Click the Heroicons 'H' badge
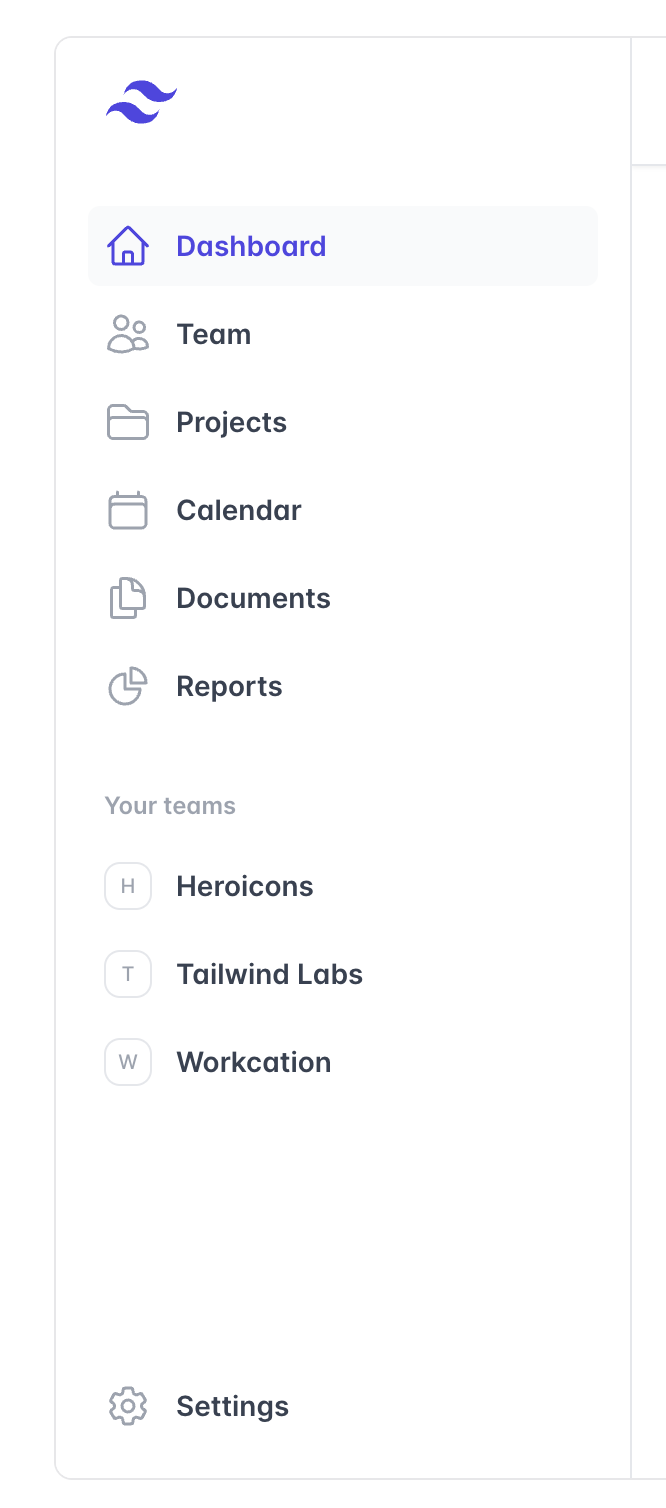This screenshot has height=1508, width=666. [x=128, y=886]
